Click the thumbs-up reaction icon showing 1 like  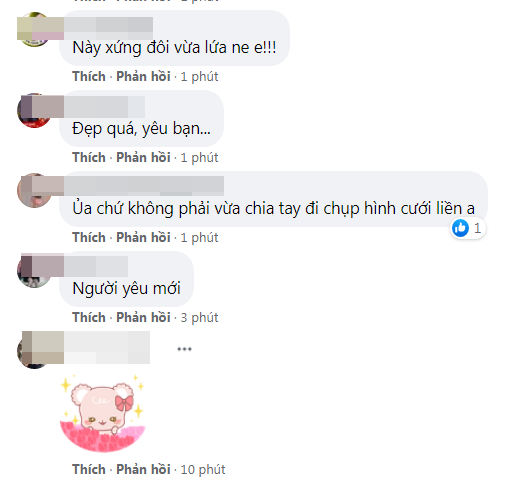tap(460, 228)
